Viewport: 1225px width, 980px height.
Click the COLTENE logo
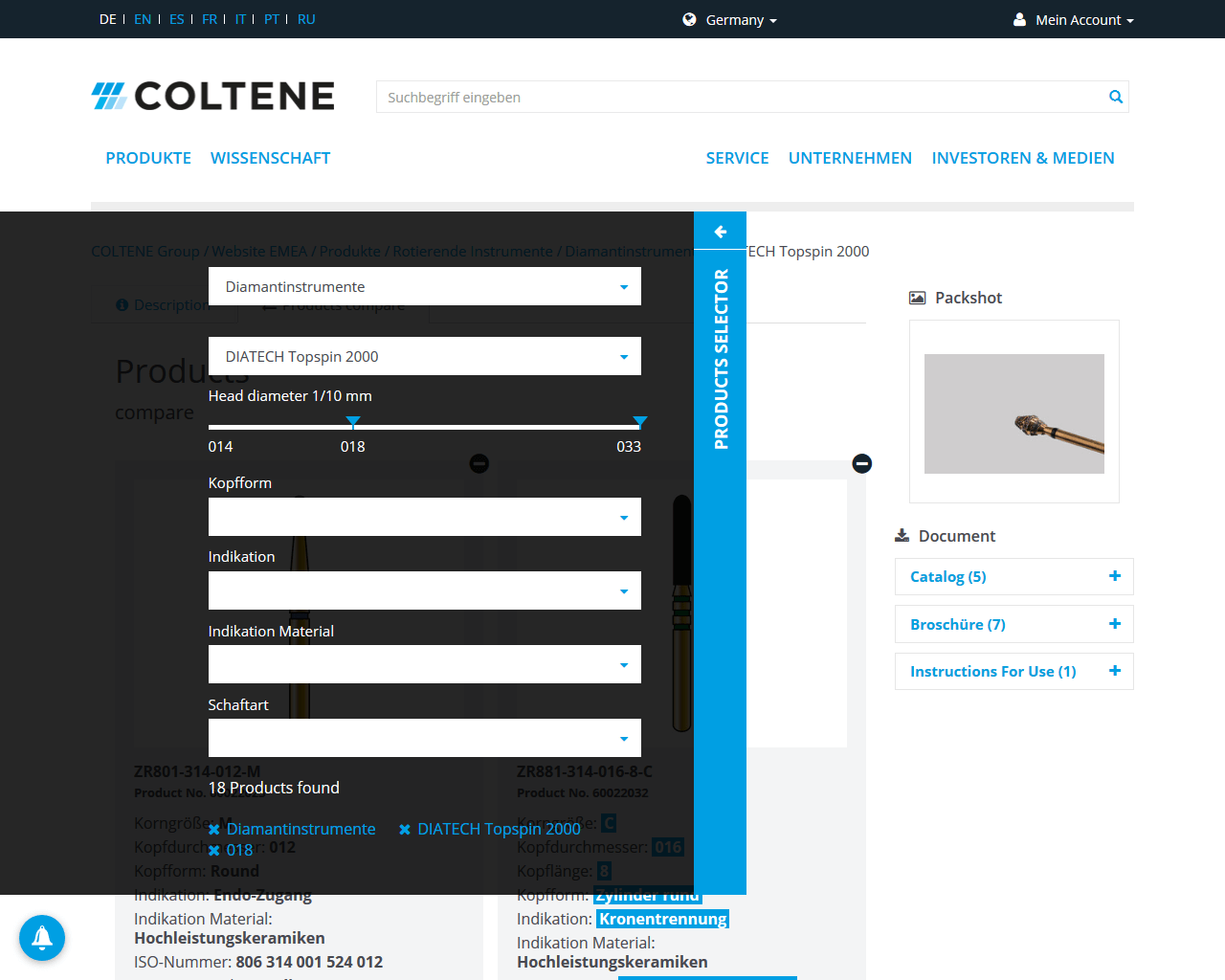point(212,96)
